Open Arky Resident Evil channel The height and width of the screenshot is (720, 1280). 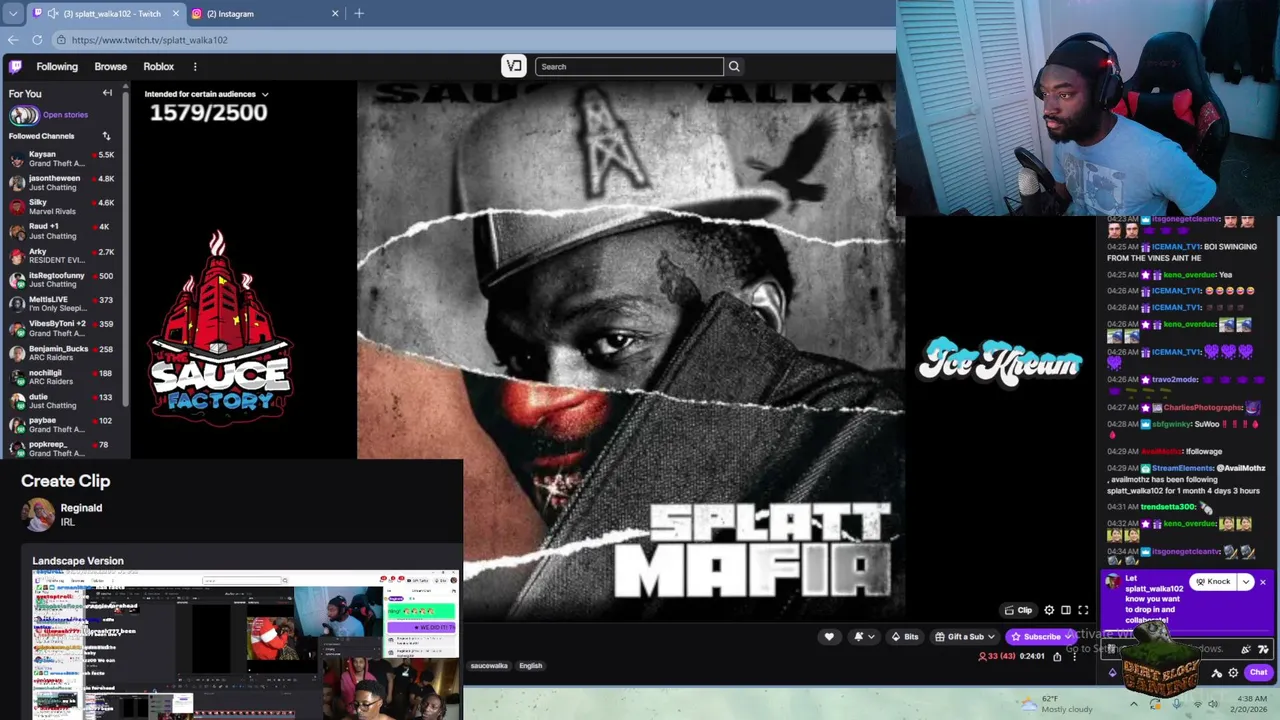(62, 256)
